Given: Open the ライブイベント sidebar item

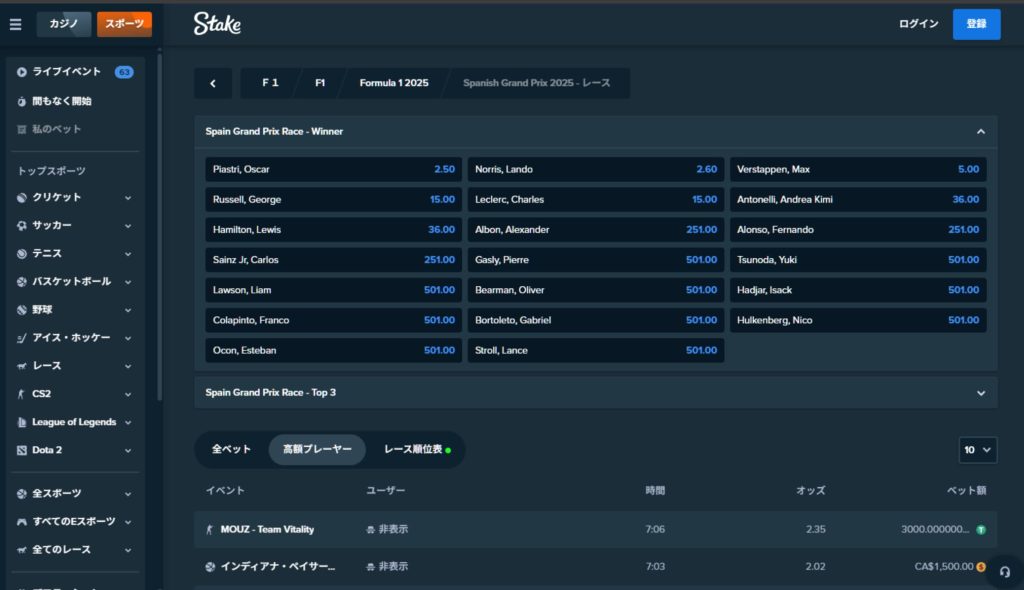Looking at the screenshot, I should [x=75, y=72].
